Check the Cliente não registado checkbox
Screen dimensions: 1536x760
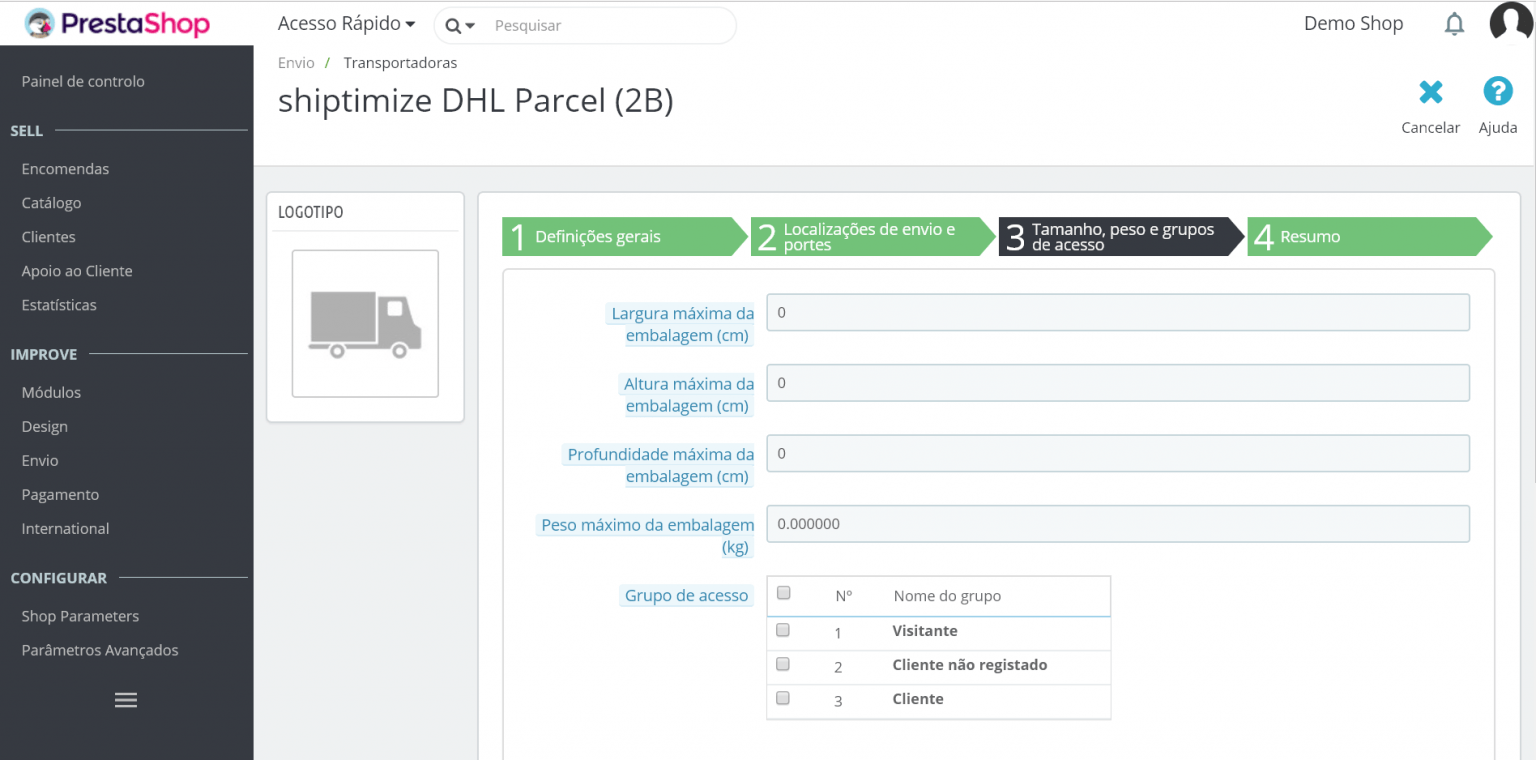[x=783, y=664]
